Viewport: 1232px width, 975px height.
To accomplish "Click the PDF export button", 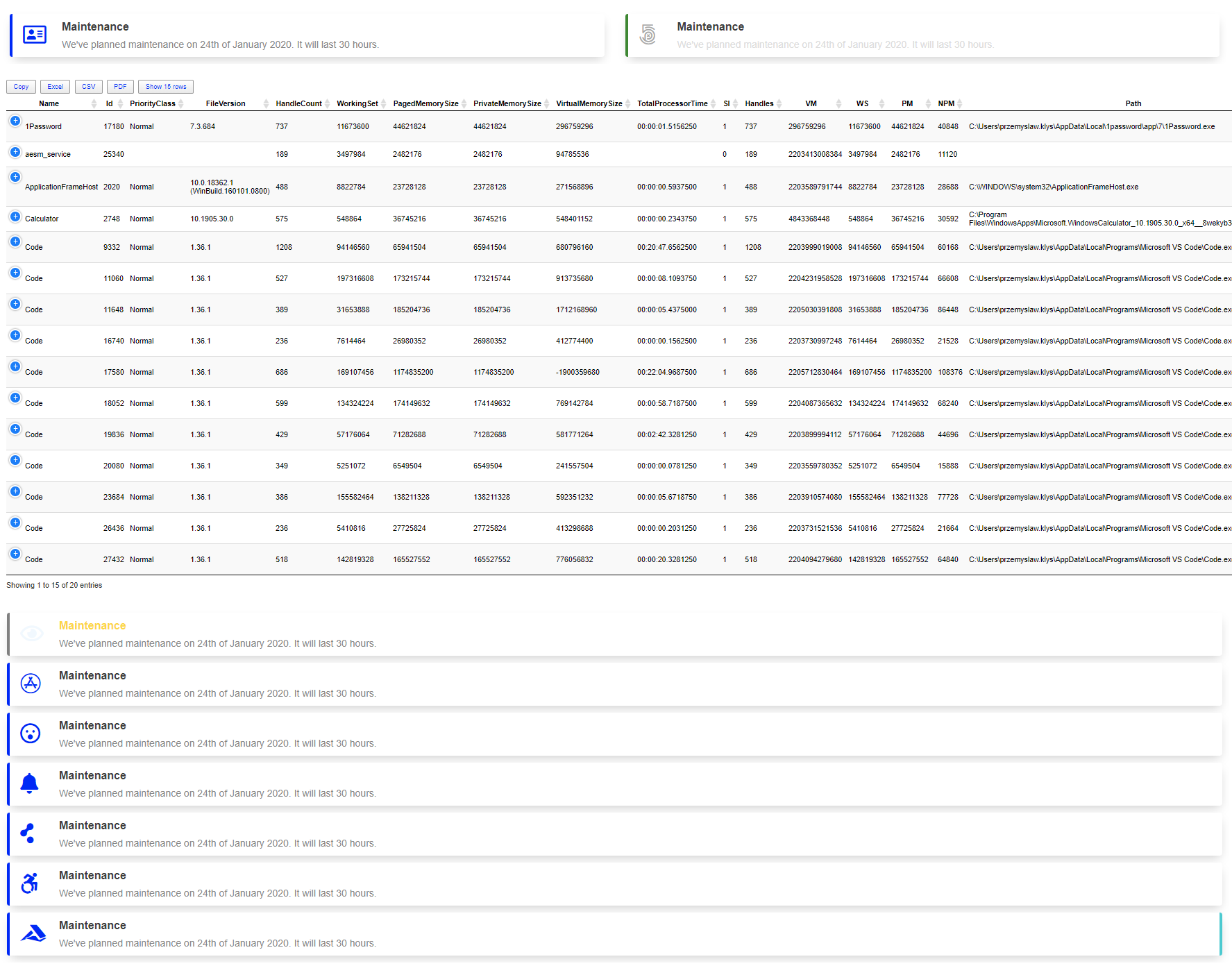I will pos(120,87).
